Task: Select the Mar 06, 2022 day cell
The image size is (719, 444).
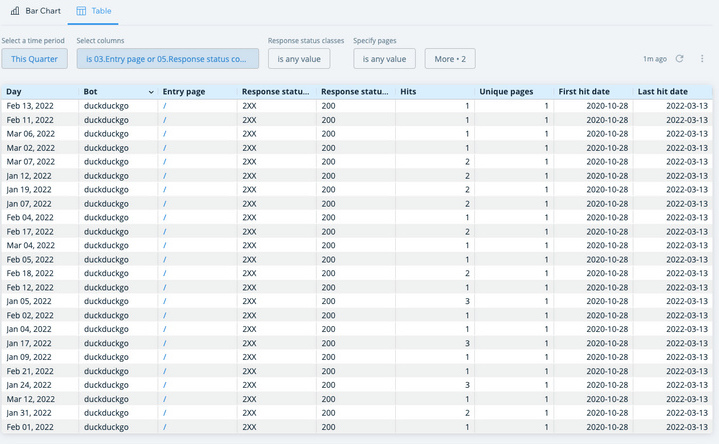Action: 30,134
